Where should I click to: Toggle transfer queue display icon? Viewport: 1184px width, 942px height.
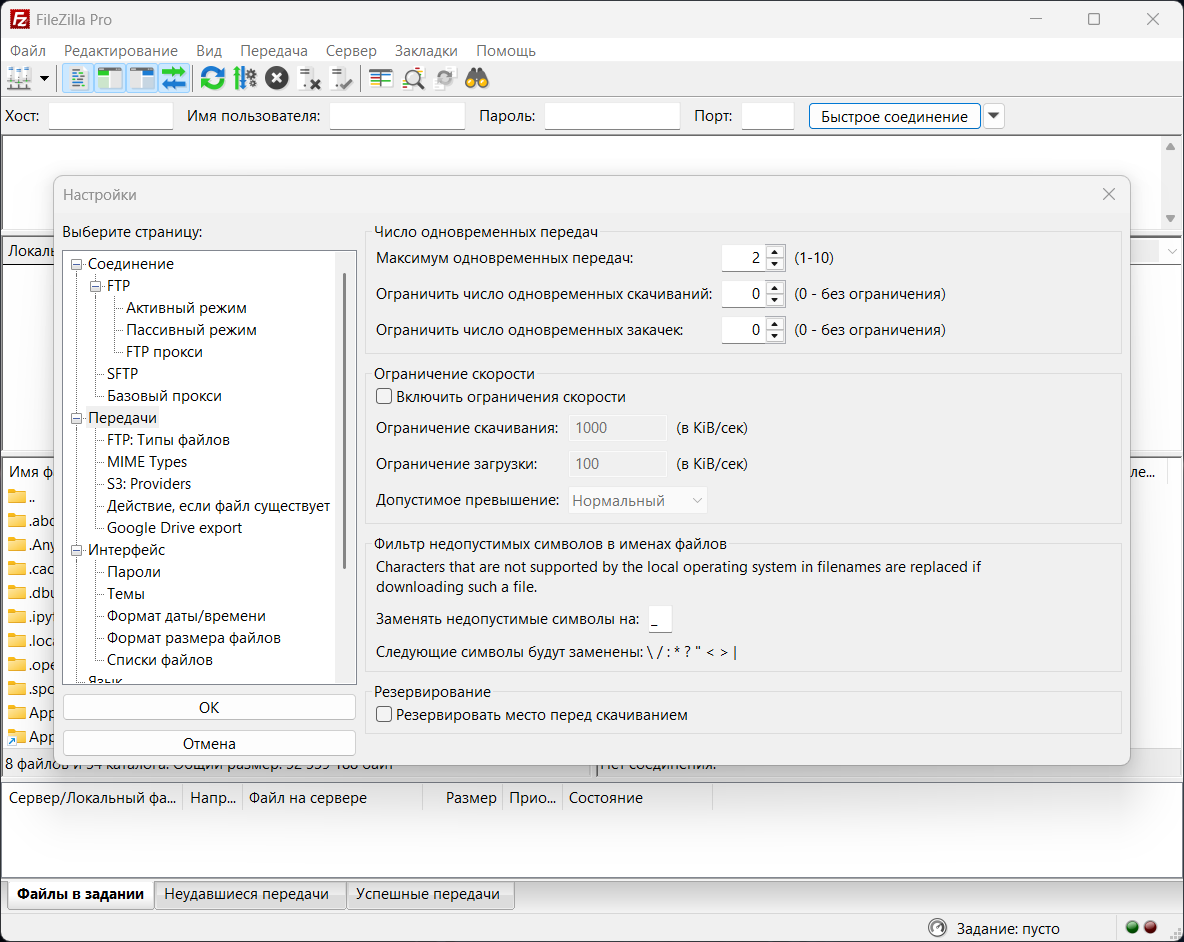[x=174, y=78]
